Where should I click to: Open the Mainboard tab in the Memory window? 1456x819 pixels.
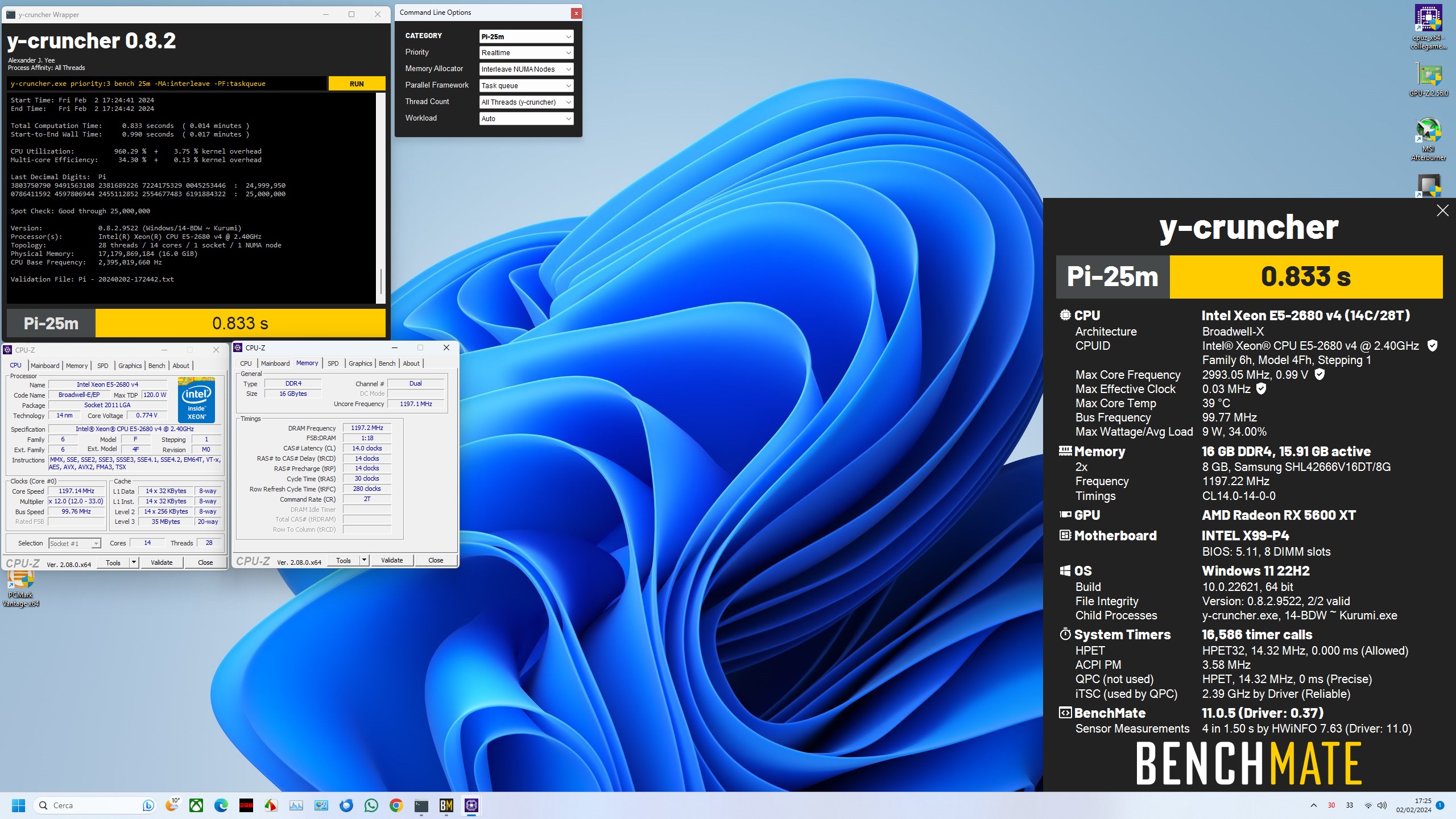(x=275, y=363)
